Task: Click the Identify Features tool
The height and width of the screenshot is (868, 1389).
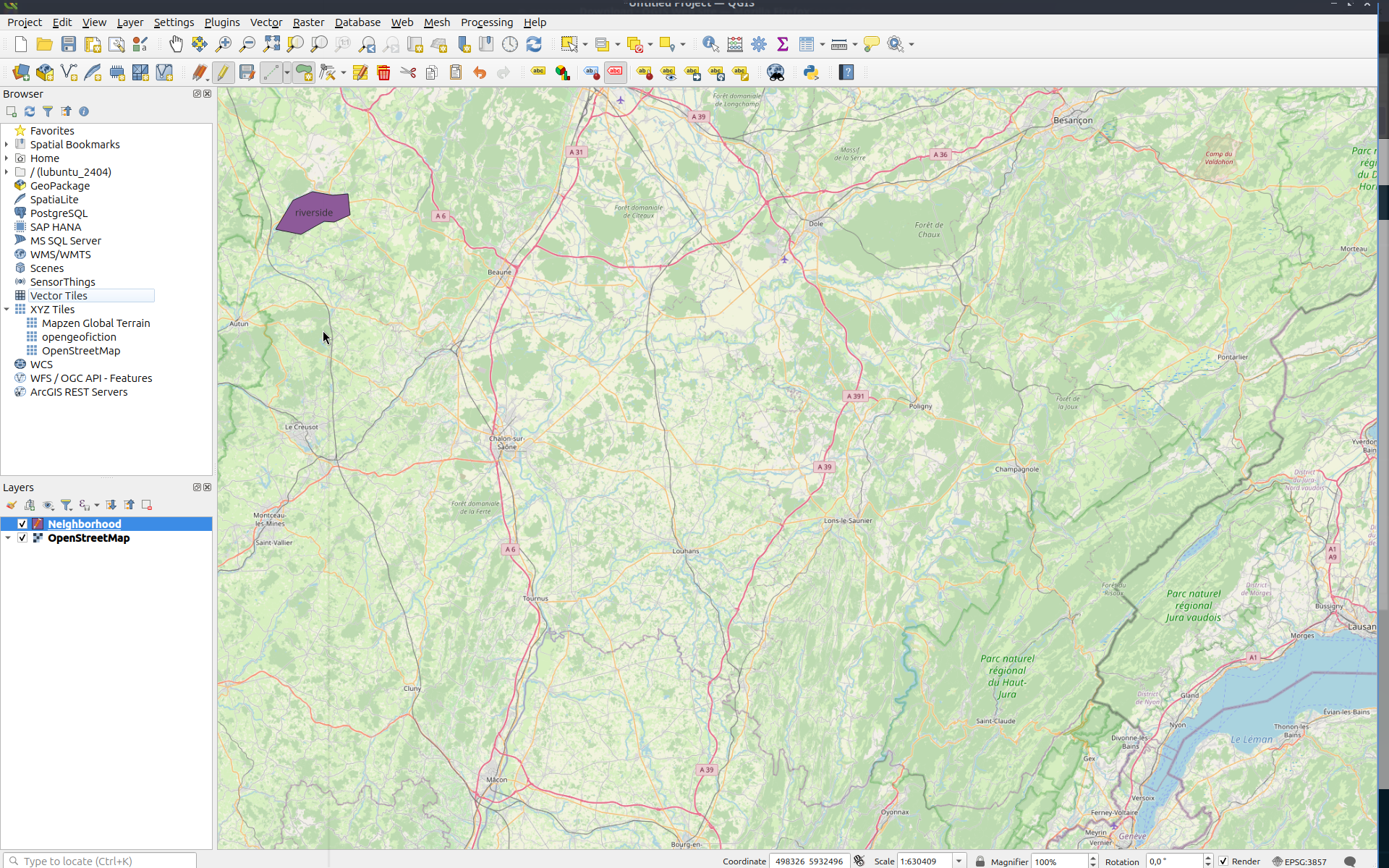Action: pos(710,44)
